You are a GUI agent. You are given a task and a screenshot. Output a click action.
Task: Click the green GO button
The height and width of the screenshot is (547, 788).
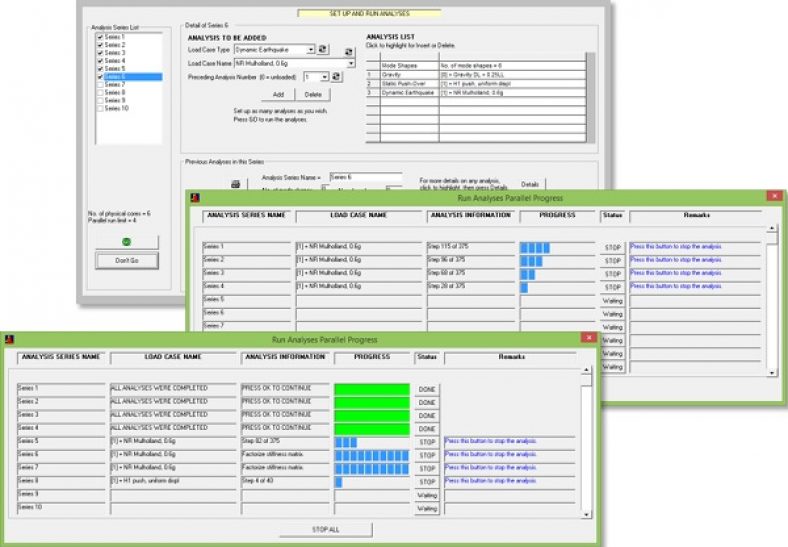pyautogui.click(x=127, y=242)
